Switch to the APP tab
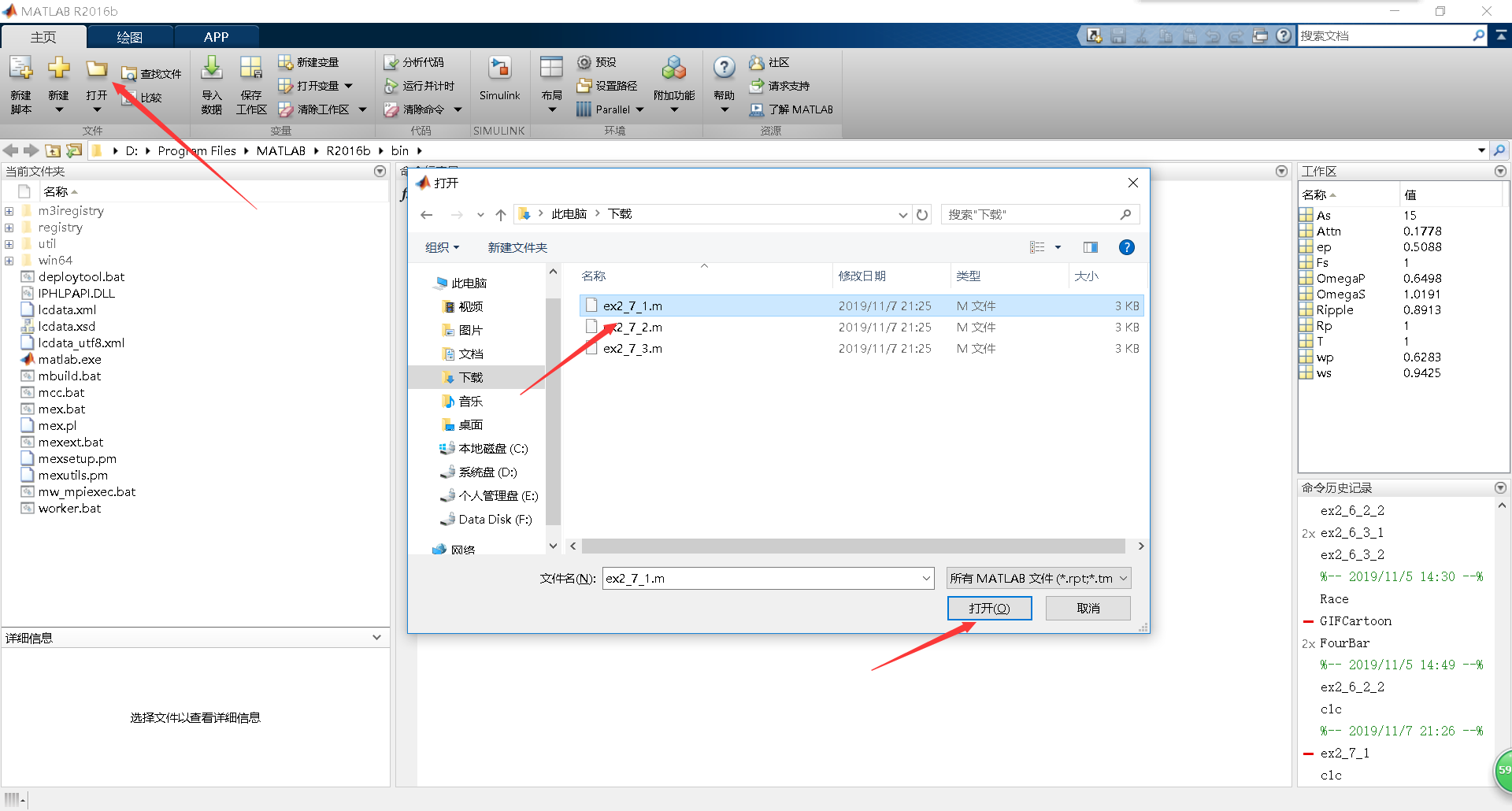This screenshot has width=1512, height=811. pos(215,36)
